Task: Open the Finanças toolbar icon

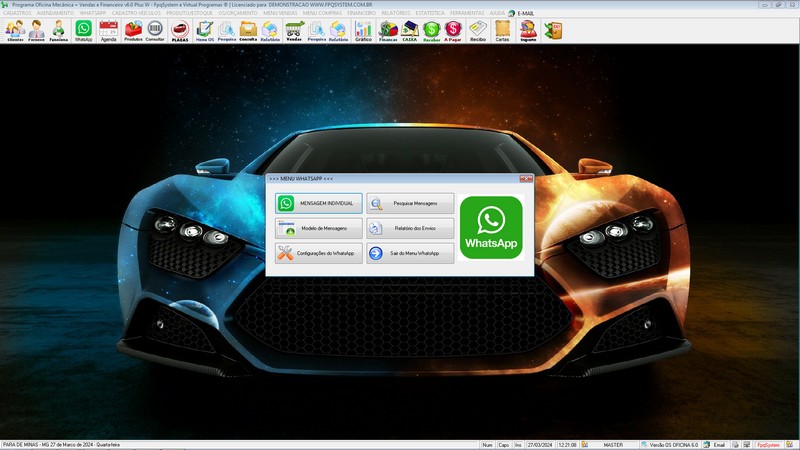Action: 388,31
